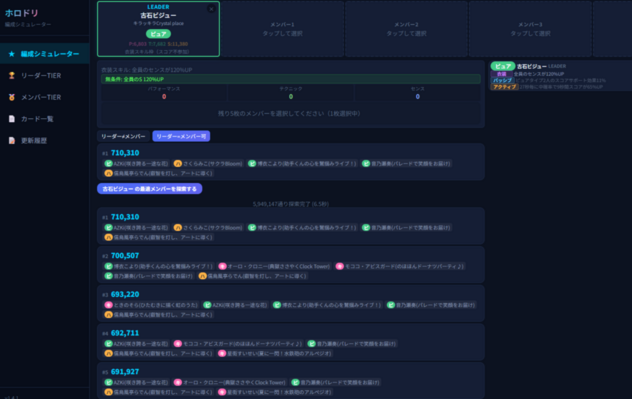
Task: Click the ピュア badge in the right skill panel
Action: coord(503,66)
